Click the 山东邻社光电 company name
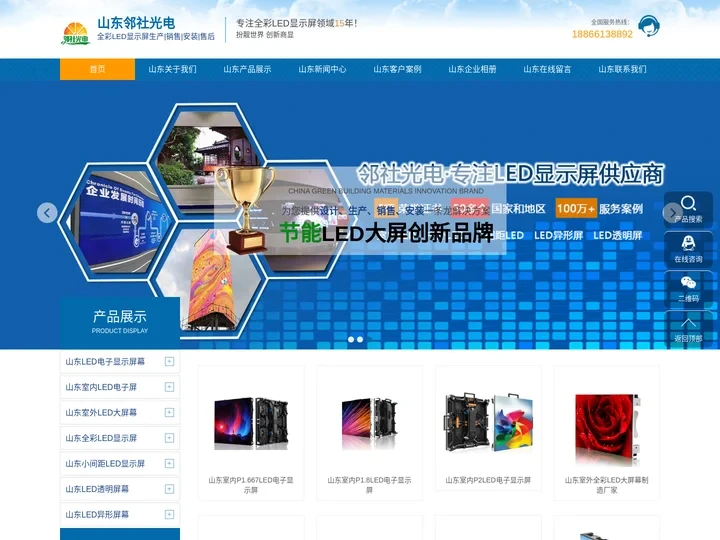 (x=136, y=23)
